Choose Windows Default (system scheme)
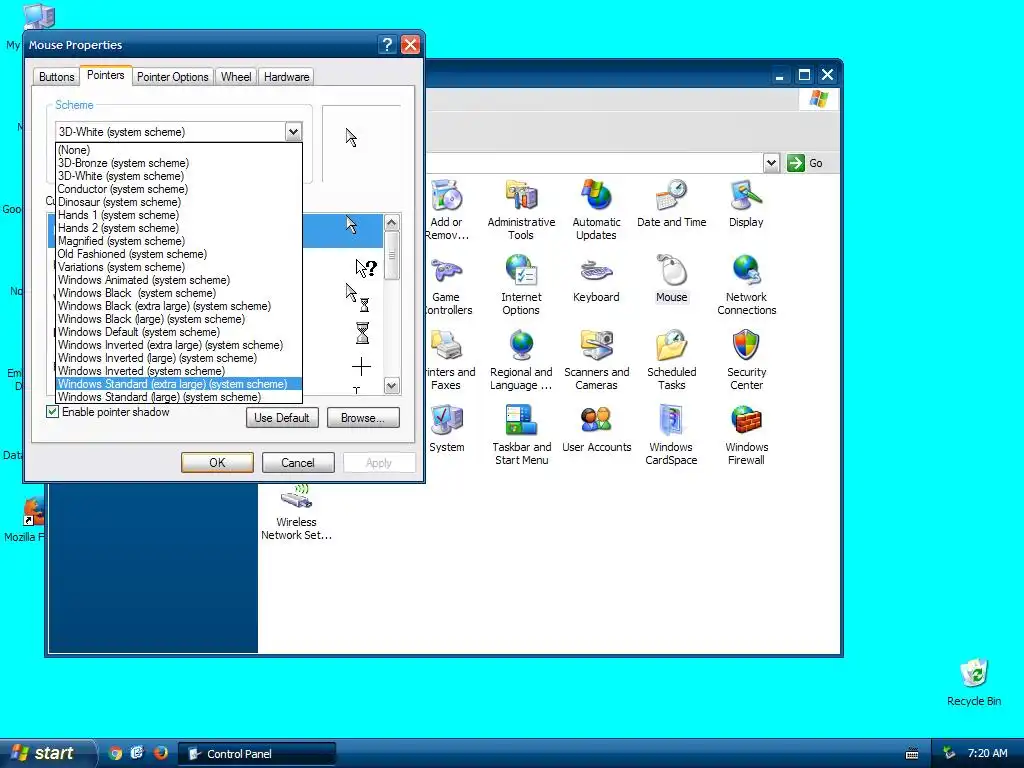This screenshot has width=1024, height=768. [178, 332]
